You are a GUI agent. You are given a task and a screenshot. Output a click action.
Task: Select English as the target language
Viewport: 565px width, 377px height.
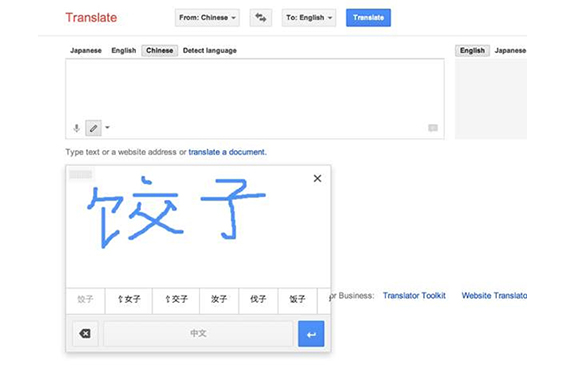(472, 50)
